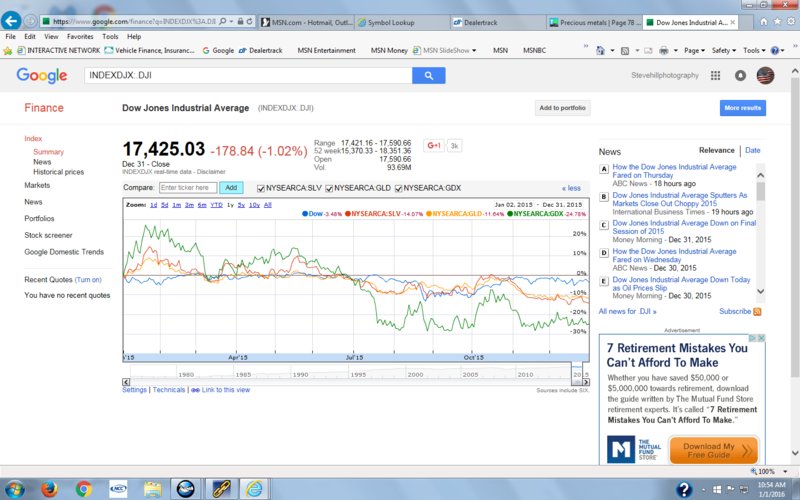Click the More results button
800x500 pixels.
(742, 108)
